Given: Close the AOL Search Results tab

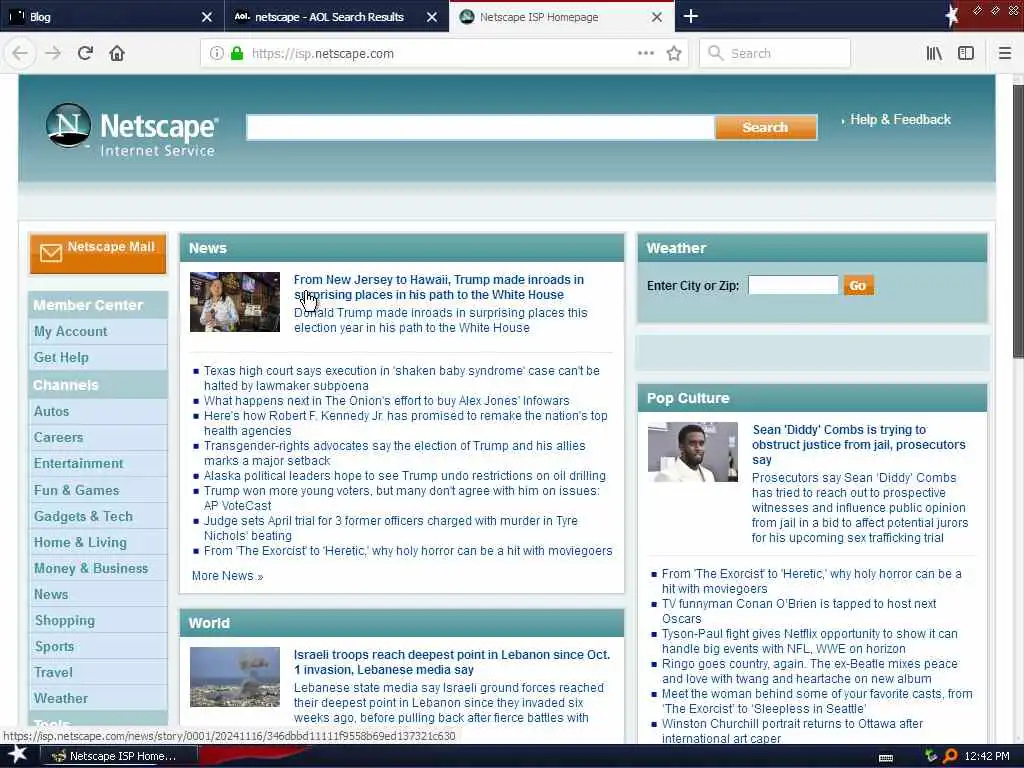Looking at the screenshot, I should click(x=432, y=17).
